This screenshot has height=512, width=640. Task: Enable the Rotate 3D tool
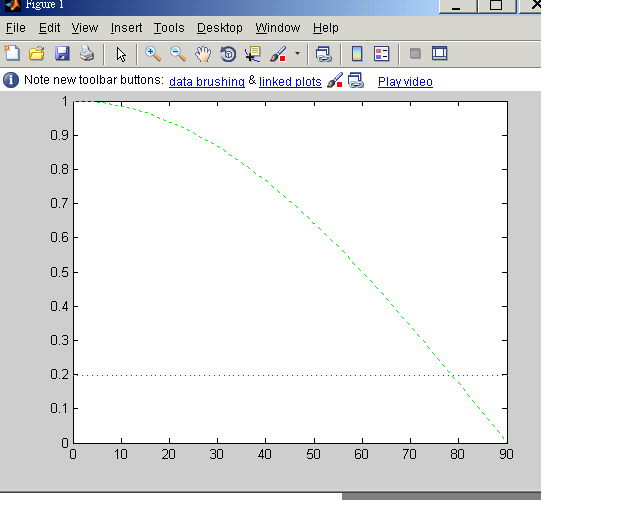pyautogui.click(x=228, y=54)
